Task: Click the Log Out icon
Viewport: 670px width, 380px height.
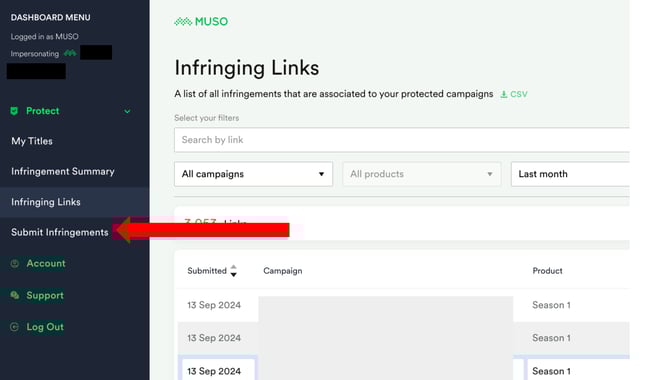Action: [15, 327]
